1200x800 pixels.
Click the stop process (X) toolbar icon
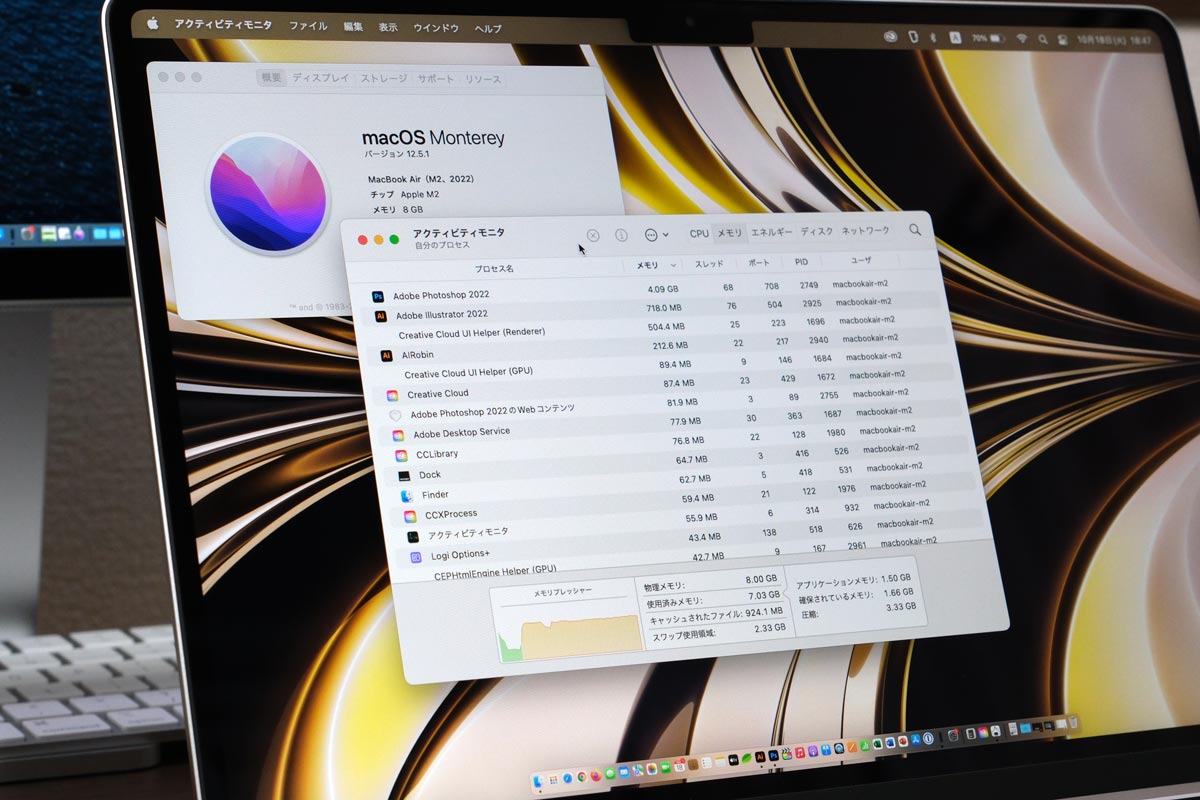tap(593, 235)
